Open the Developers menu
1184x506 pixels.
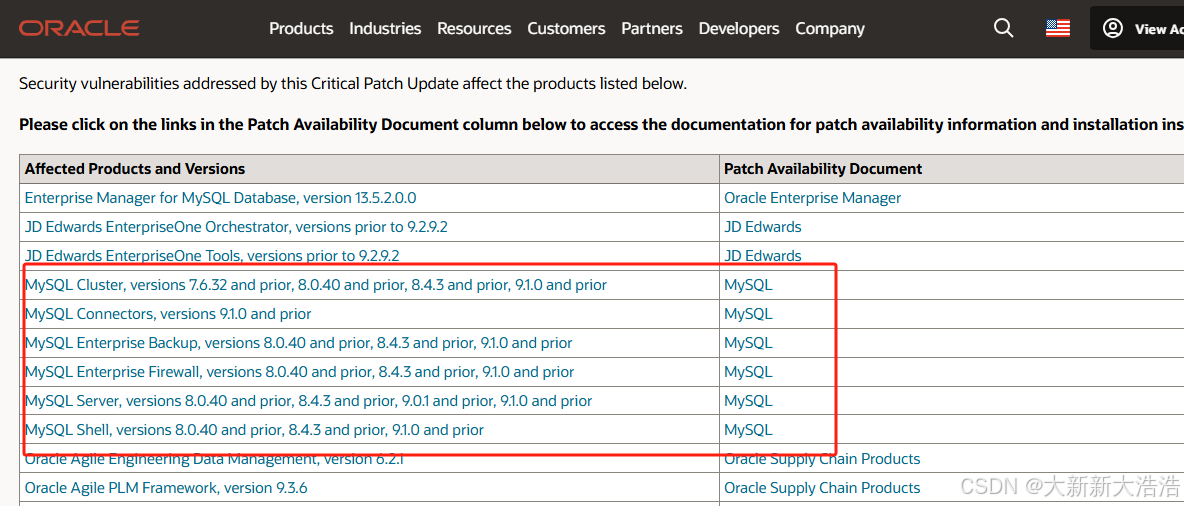click(738, 29)
